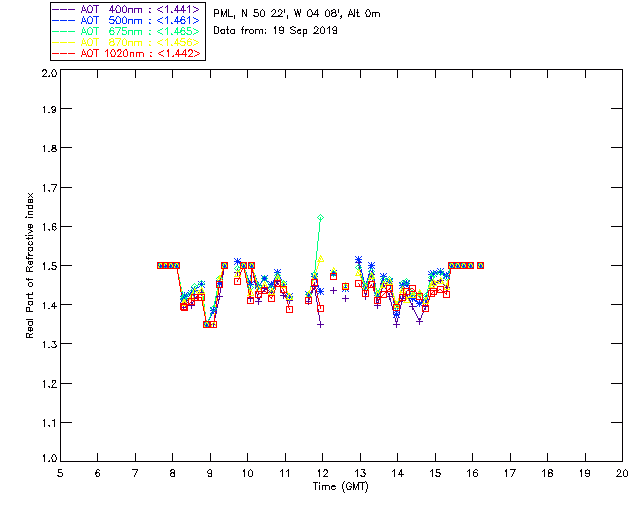Viewport: 640px width, 512px height.
Task: Click the x-axis tick label 14
Action: tap(398, 473)
